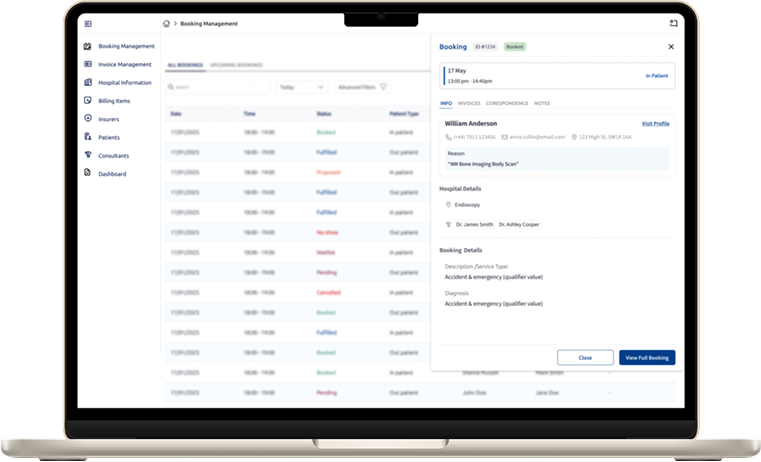This screenshot has height=462, width=761.
Task: Open Invoice Management section
Action: 124,64
